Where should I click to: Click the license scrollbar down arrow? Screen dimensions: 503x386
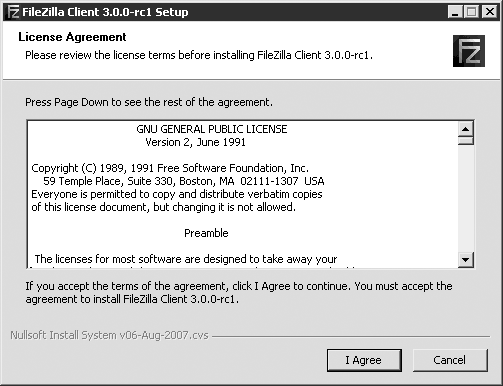(466, 259)
